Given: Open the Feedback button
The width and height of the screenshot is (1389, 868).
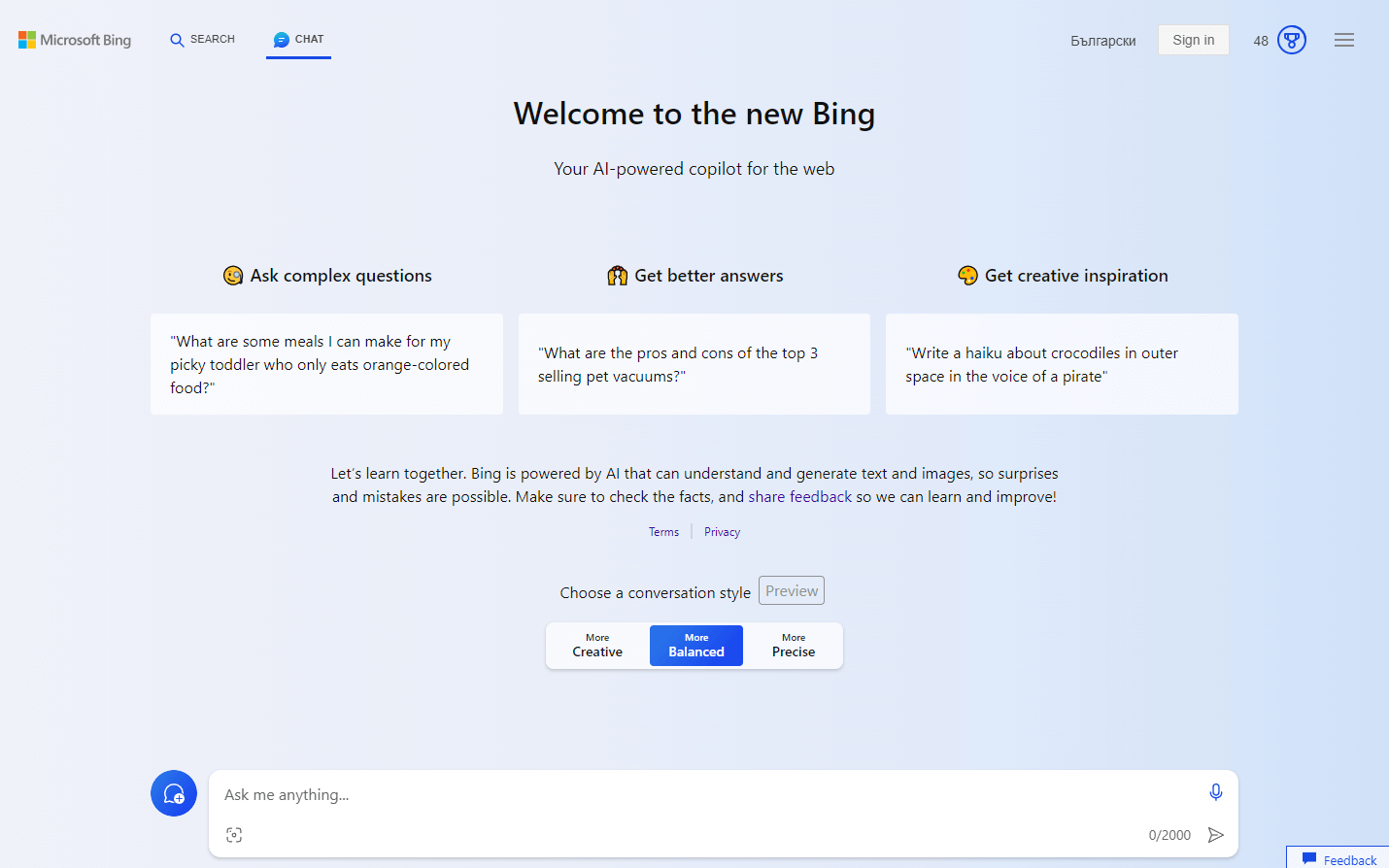Looking at the screenshot, I should tap(1338, 858).
